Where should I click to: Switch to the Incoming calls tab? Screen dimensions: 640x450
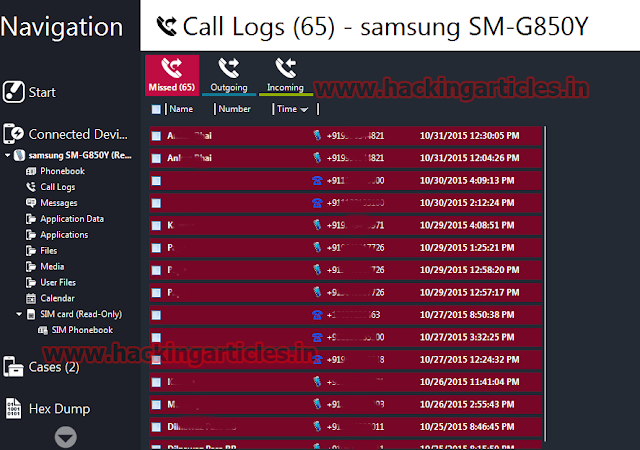(285, 75)
